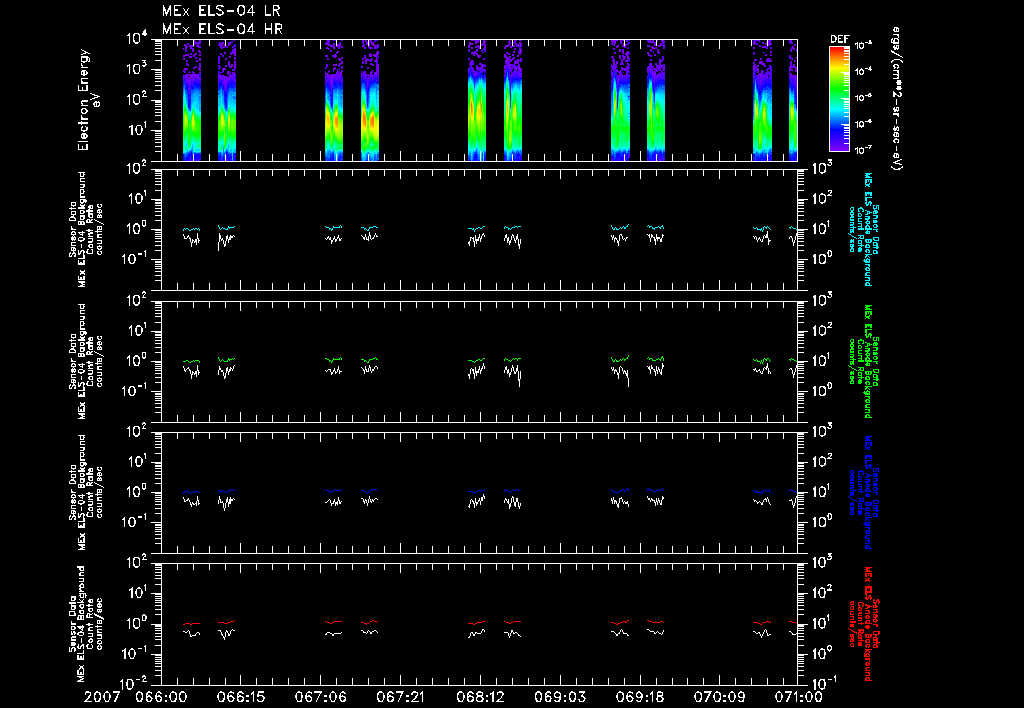
Task: Click the '070:09' time axis label
Action: (x=719, y=697)
